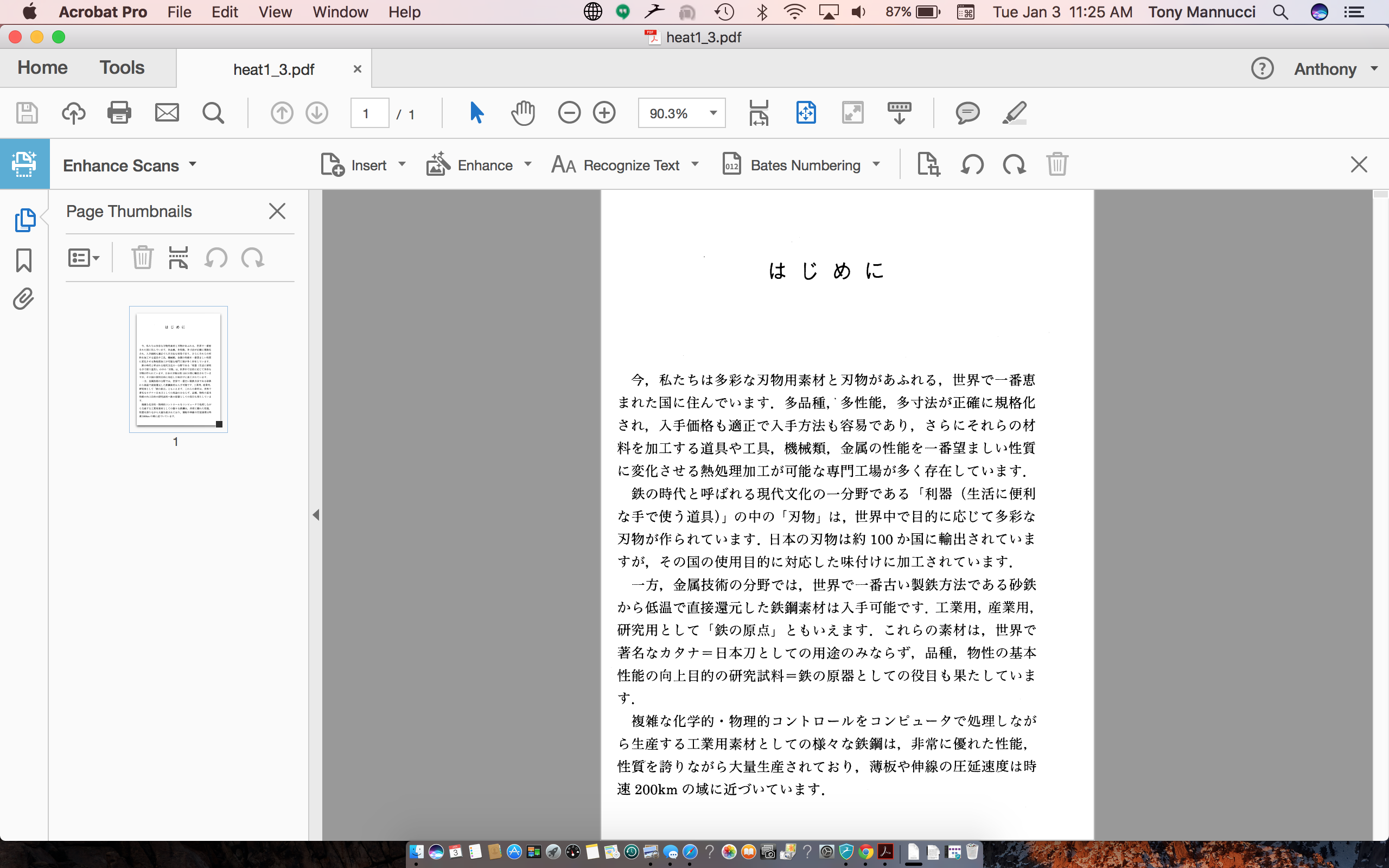This screenshot has width=1389, height=868.
Task: Toggle Fit to Width scrolling mode
Action: click(x=759, y=113)
